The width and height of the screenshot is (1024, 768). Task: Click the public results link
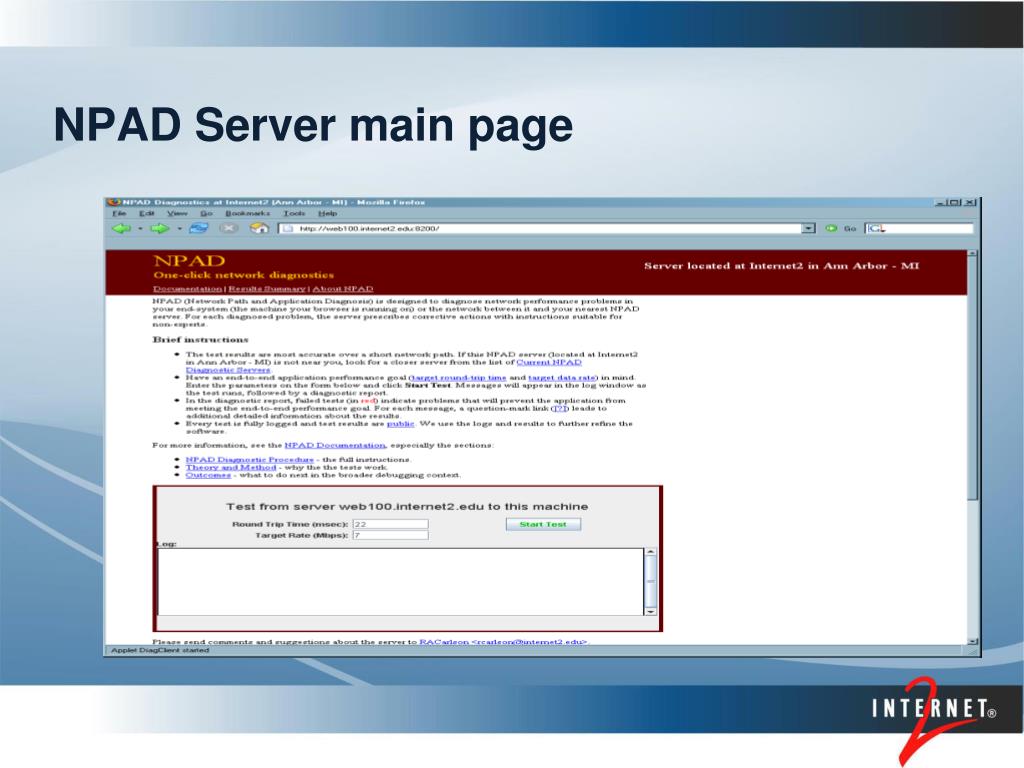[x=400, y=424]
